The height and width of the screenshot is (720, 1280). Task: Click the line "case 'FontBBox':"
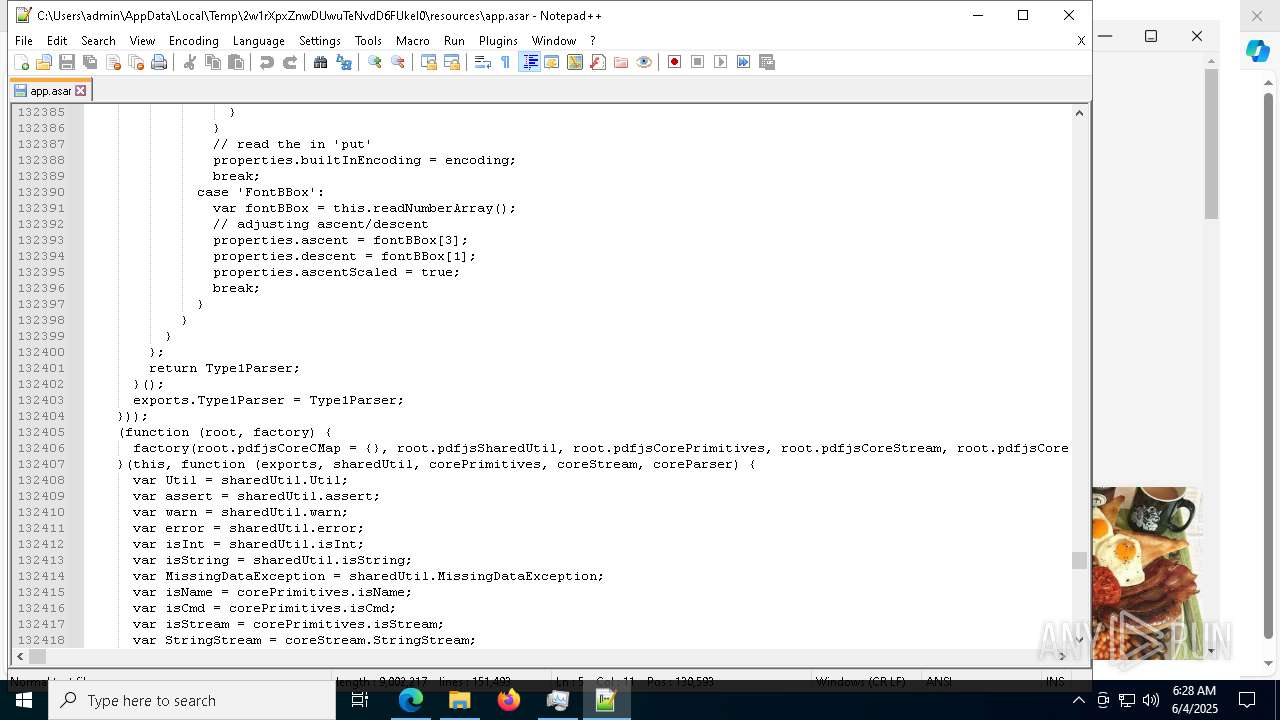(x=260, y=192)
